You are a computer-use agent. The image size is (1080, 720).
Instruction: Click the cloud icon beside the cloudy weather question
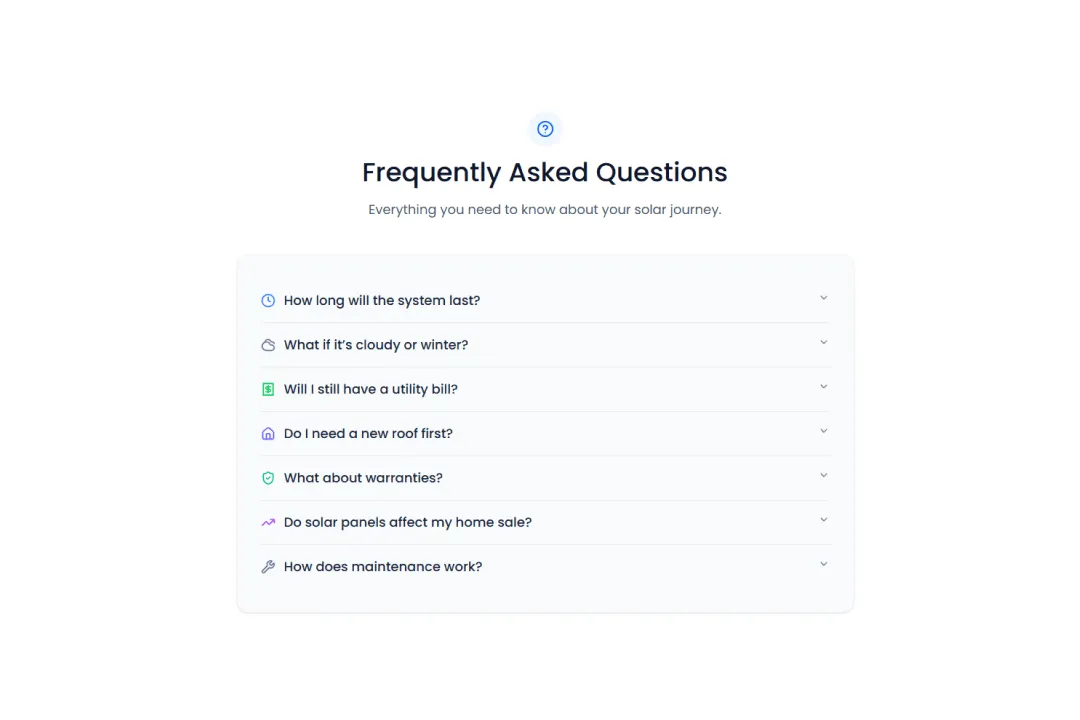tap(268, 343)
